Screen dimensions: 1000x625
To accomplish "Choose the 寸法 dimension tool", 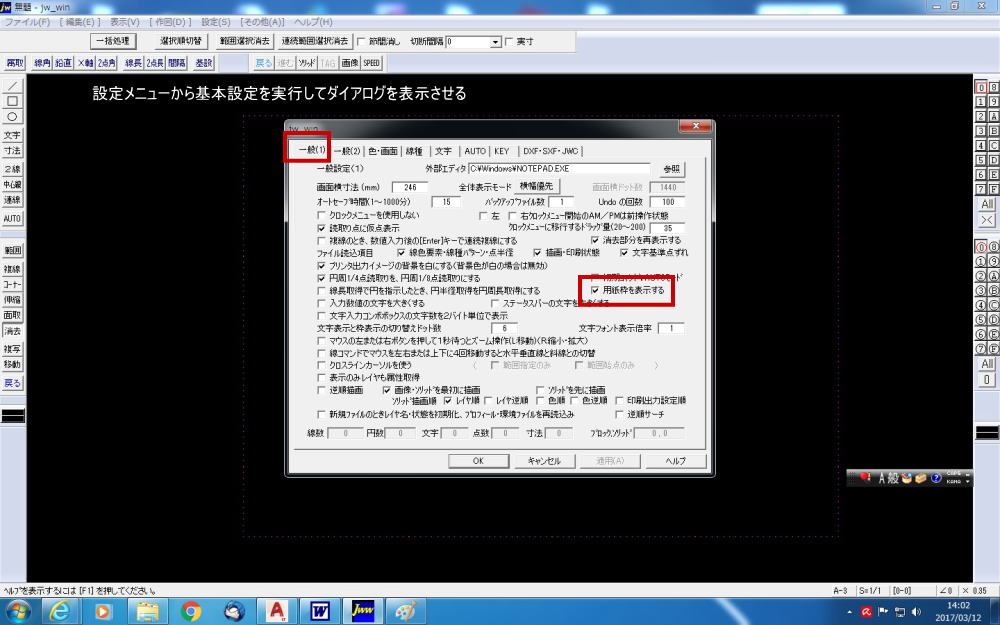I will pos(12,151).
